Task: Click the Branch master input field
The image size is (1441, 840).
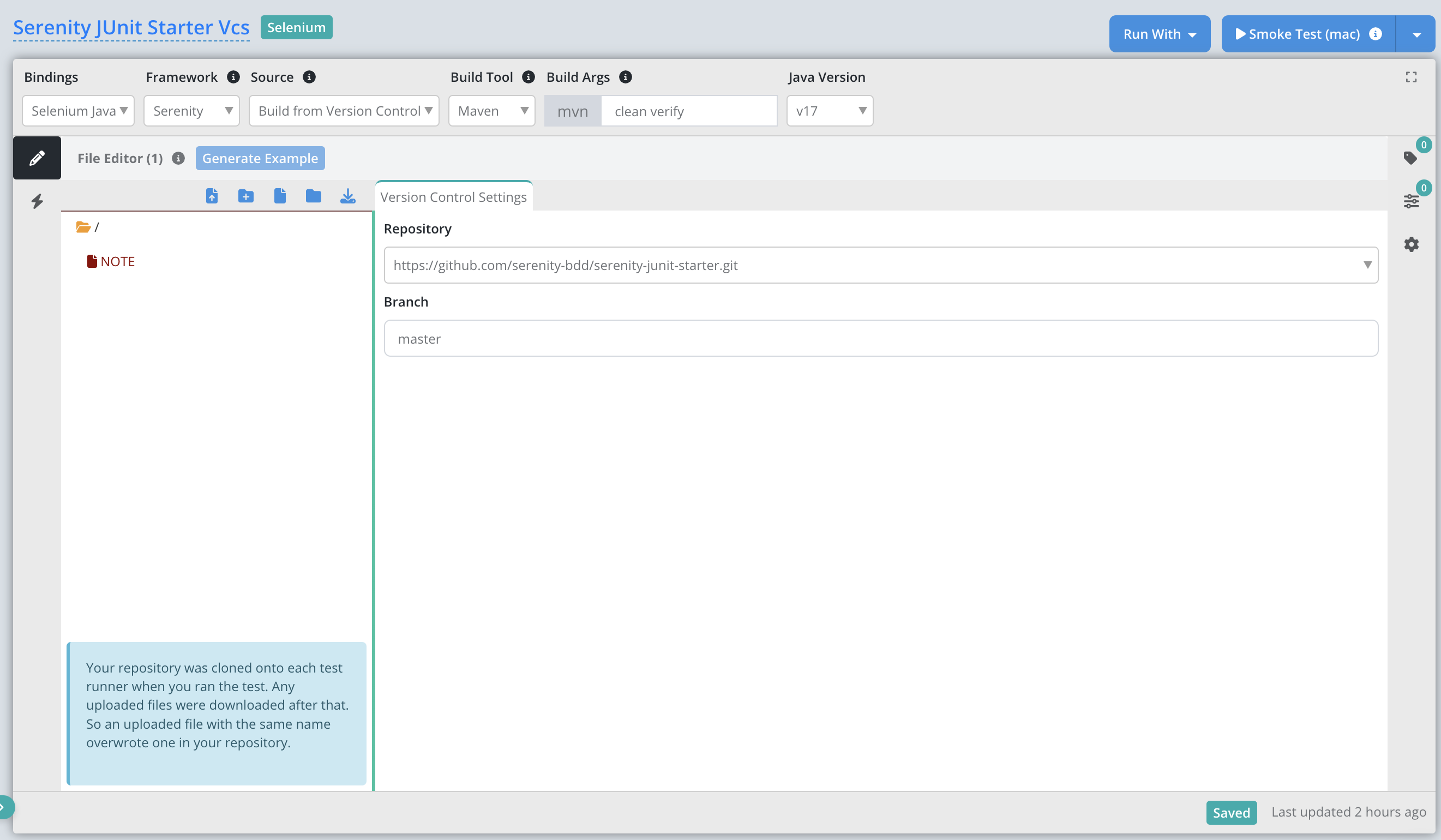Action: pos(881,339)
